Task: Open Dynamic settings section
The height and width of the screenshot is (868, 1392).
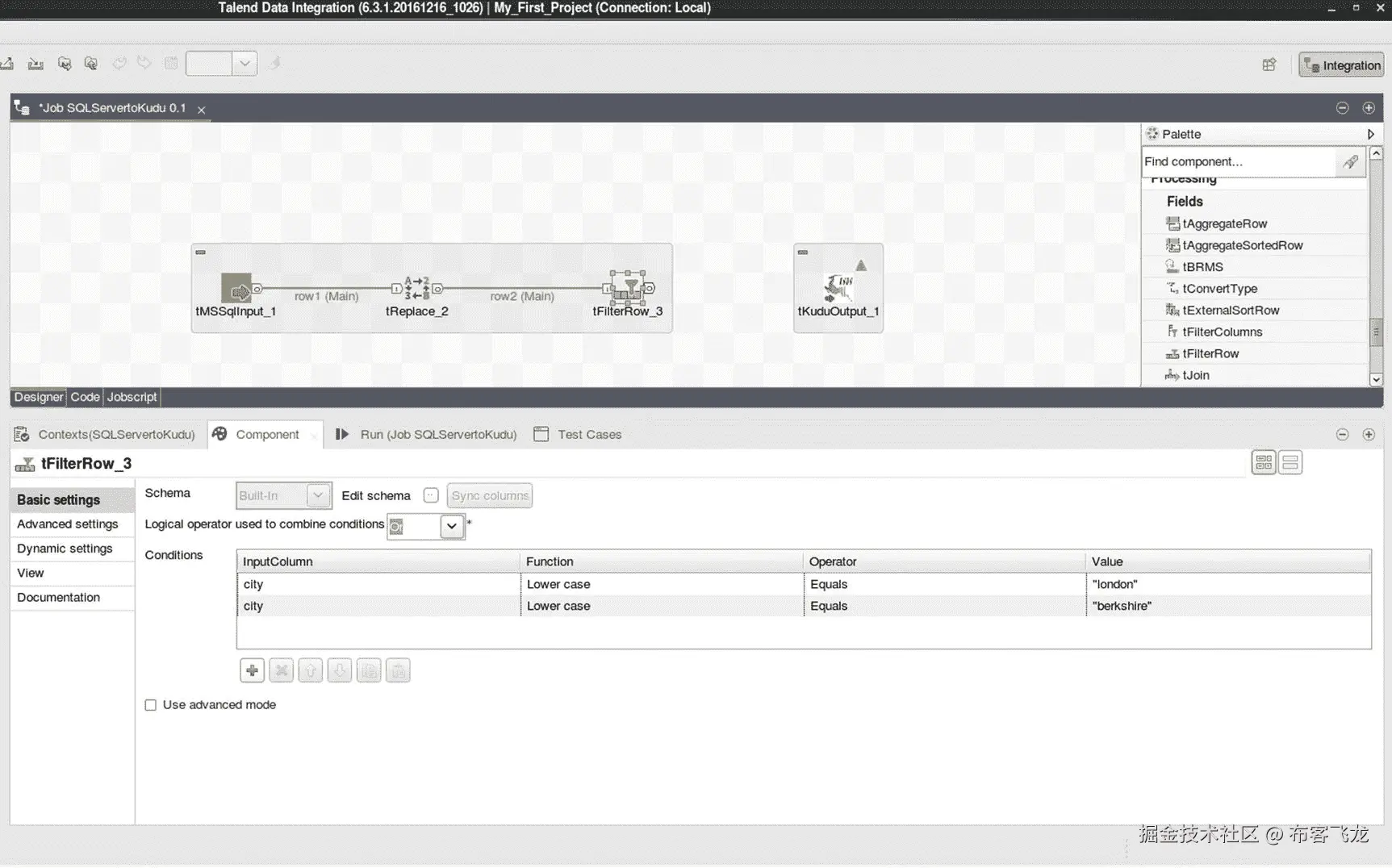Action: click(73, 549)
